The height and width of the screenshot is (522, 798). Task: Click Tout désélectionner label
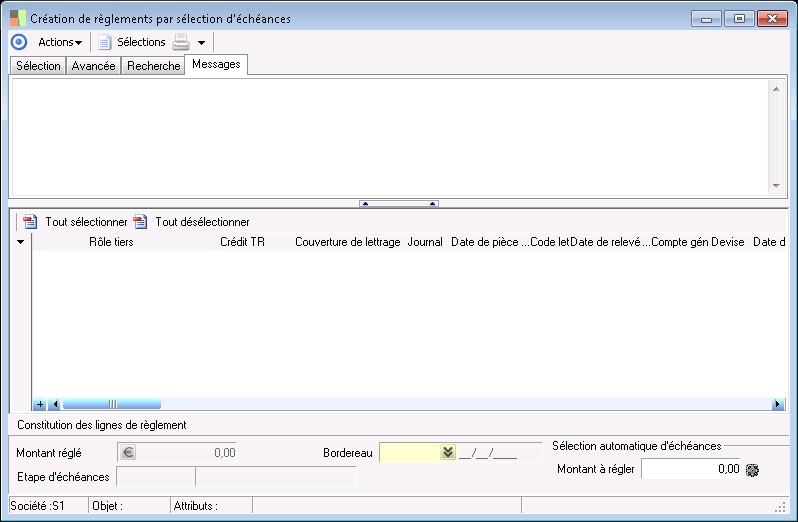coord(202,222)
